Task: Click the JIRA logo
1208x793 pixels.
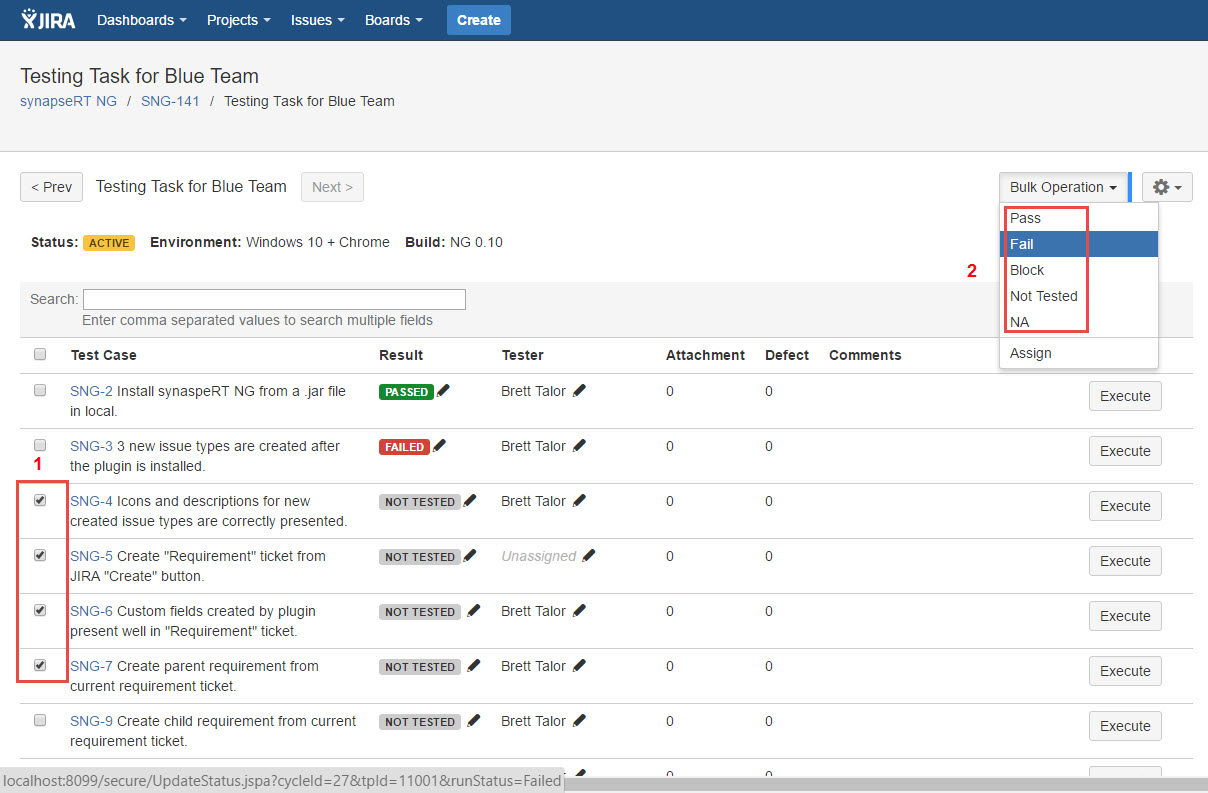Action: coord(49,20)
